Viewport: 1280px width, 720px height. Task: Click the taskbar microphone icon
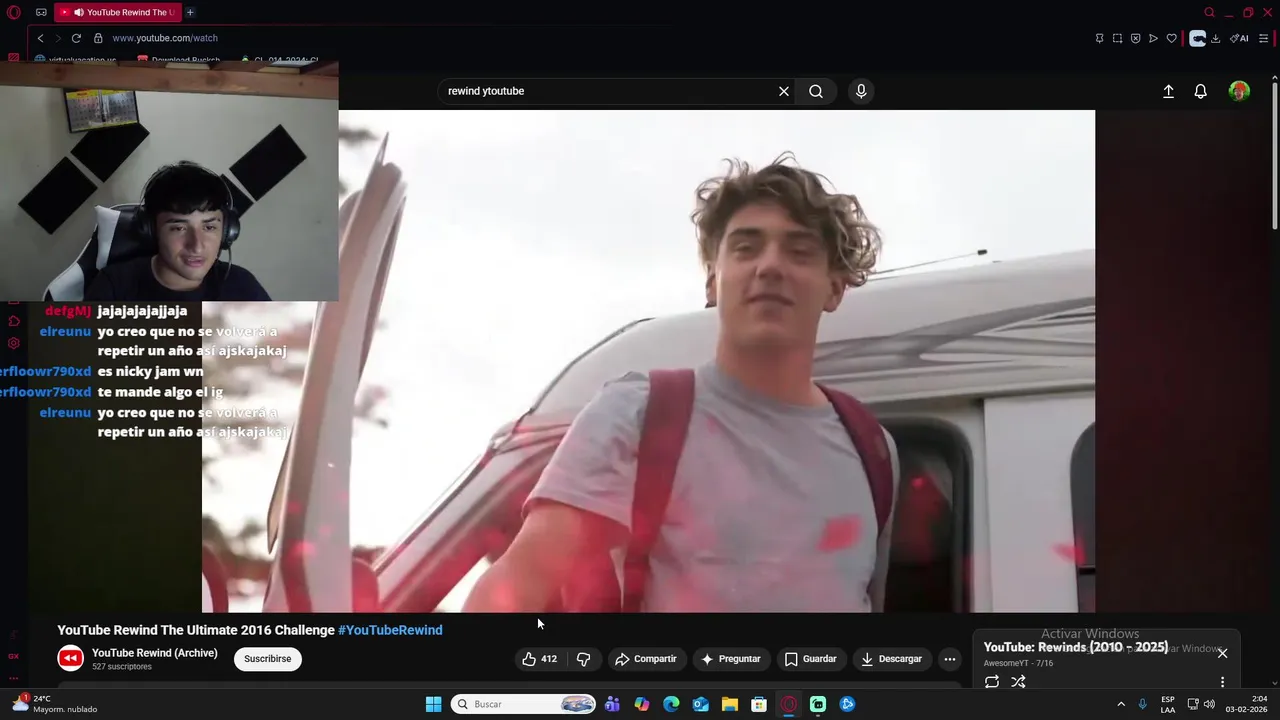tap(1143, 704)
